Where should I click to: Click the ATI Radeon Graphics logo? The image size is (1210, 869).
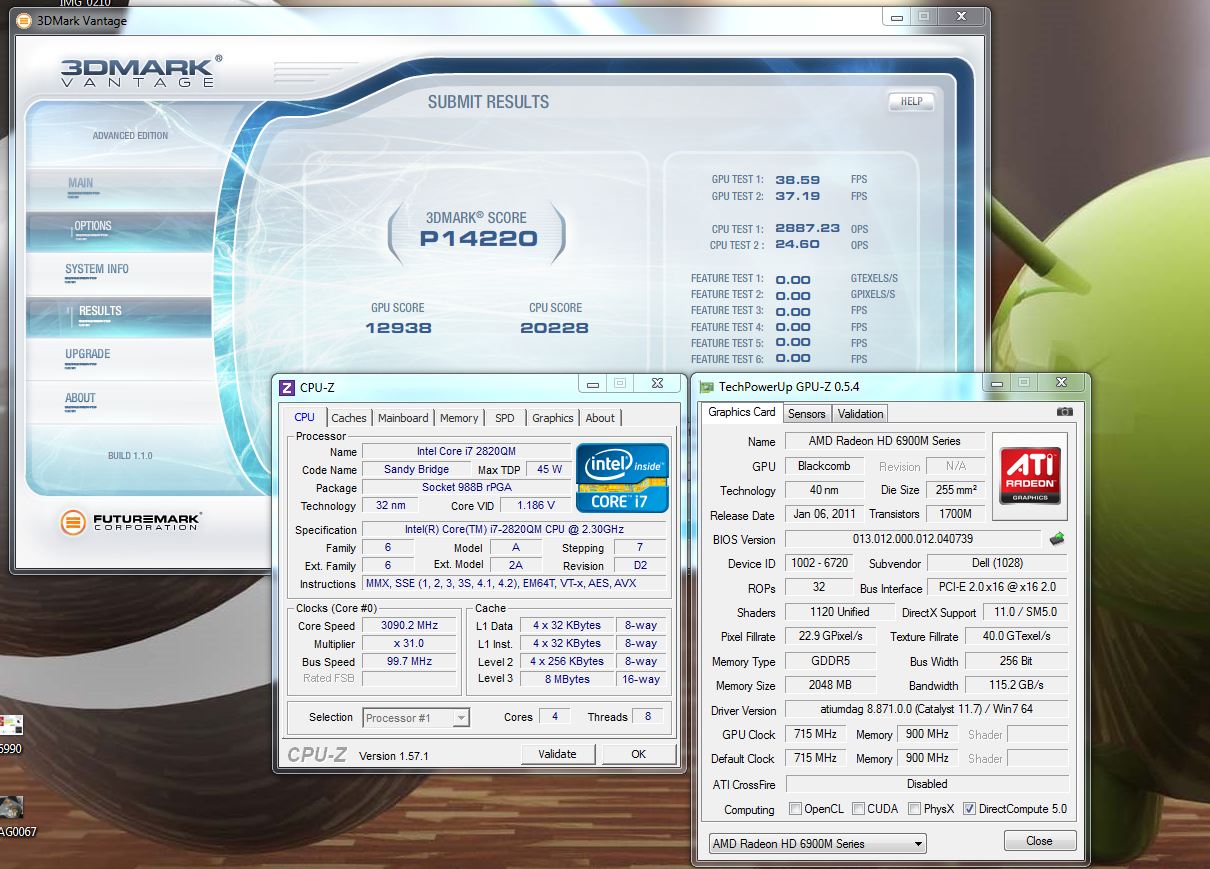tap(1029, 475)
